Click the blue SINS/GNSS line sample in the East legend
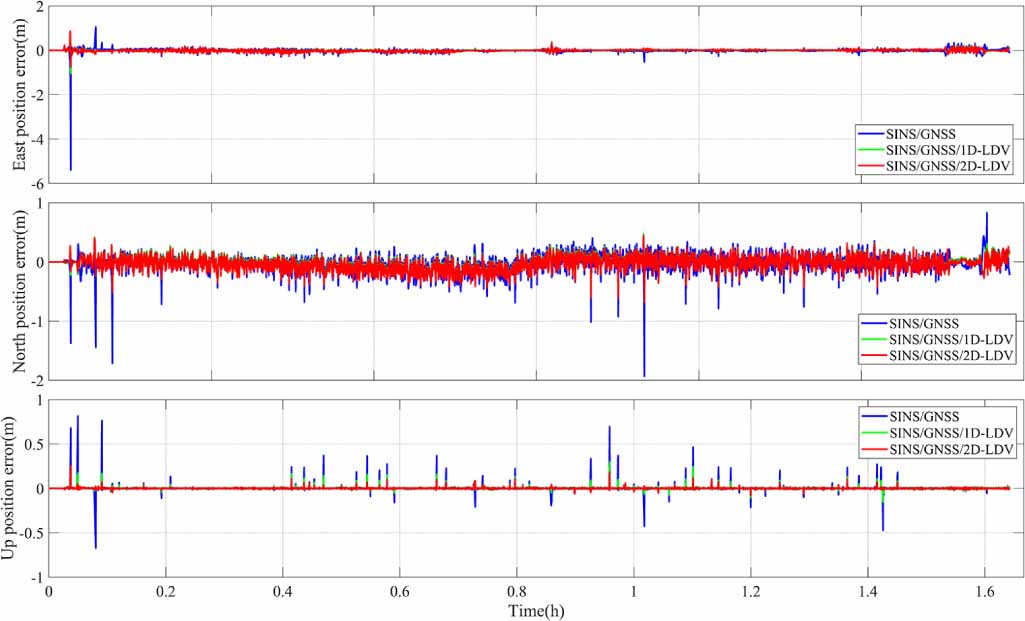The image size is (1025, 621). pyautogui.click(x=873, y=132)
